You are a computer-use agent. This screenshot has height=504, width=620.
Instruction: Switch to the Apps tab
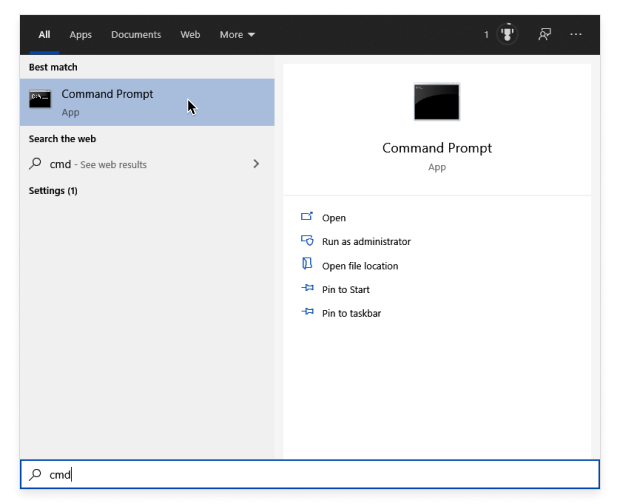80,34
